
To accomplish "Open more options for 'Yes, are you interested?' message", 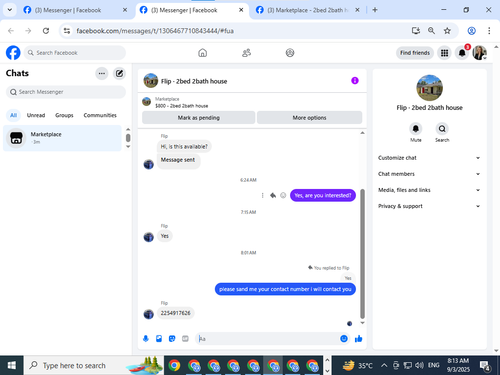I will coord(262,195).
